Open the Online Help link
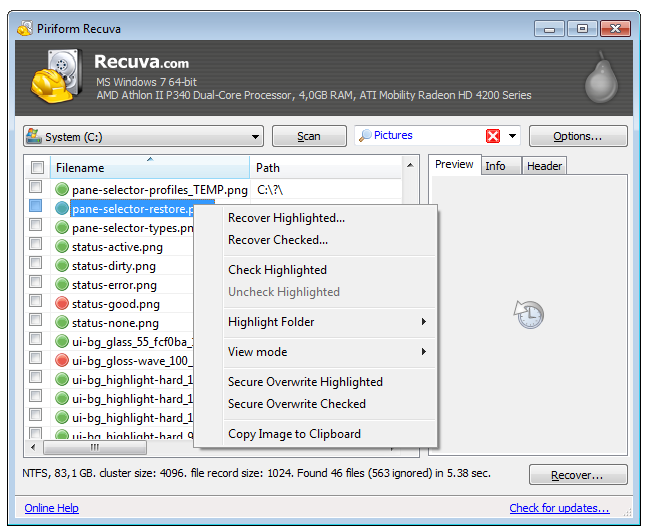Screen dimensions: 646x532 click(51, 508)
